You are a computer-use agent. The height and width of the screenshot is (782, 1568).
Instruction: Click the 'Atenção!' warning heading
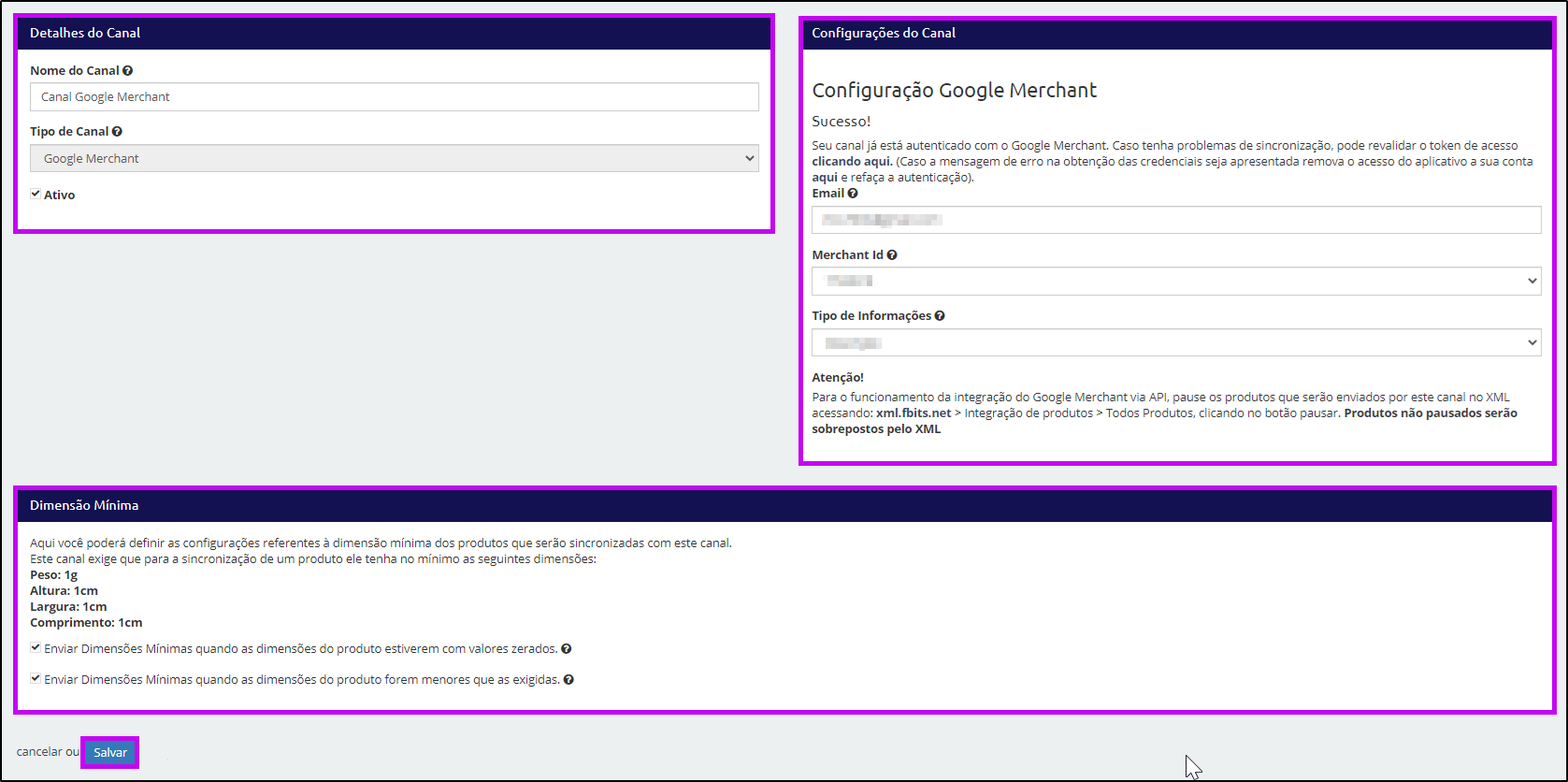point(838,378)
